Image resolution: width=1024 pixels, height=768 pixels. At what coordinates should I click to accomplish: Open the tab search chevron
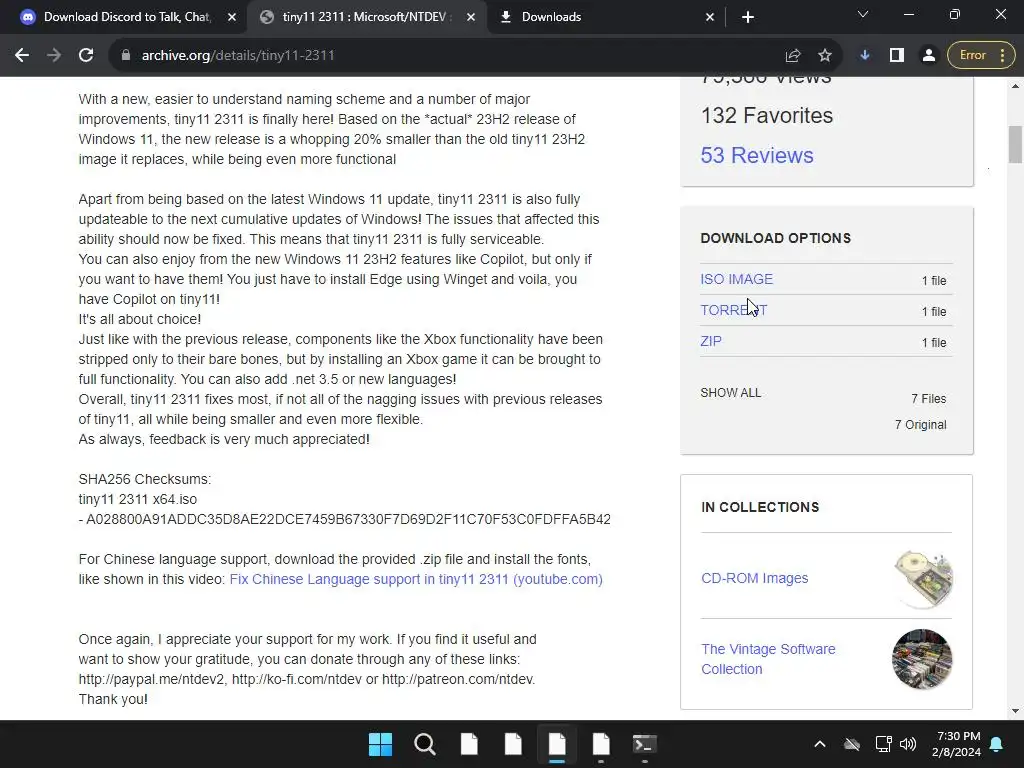[x=863, y=14]
